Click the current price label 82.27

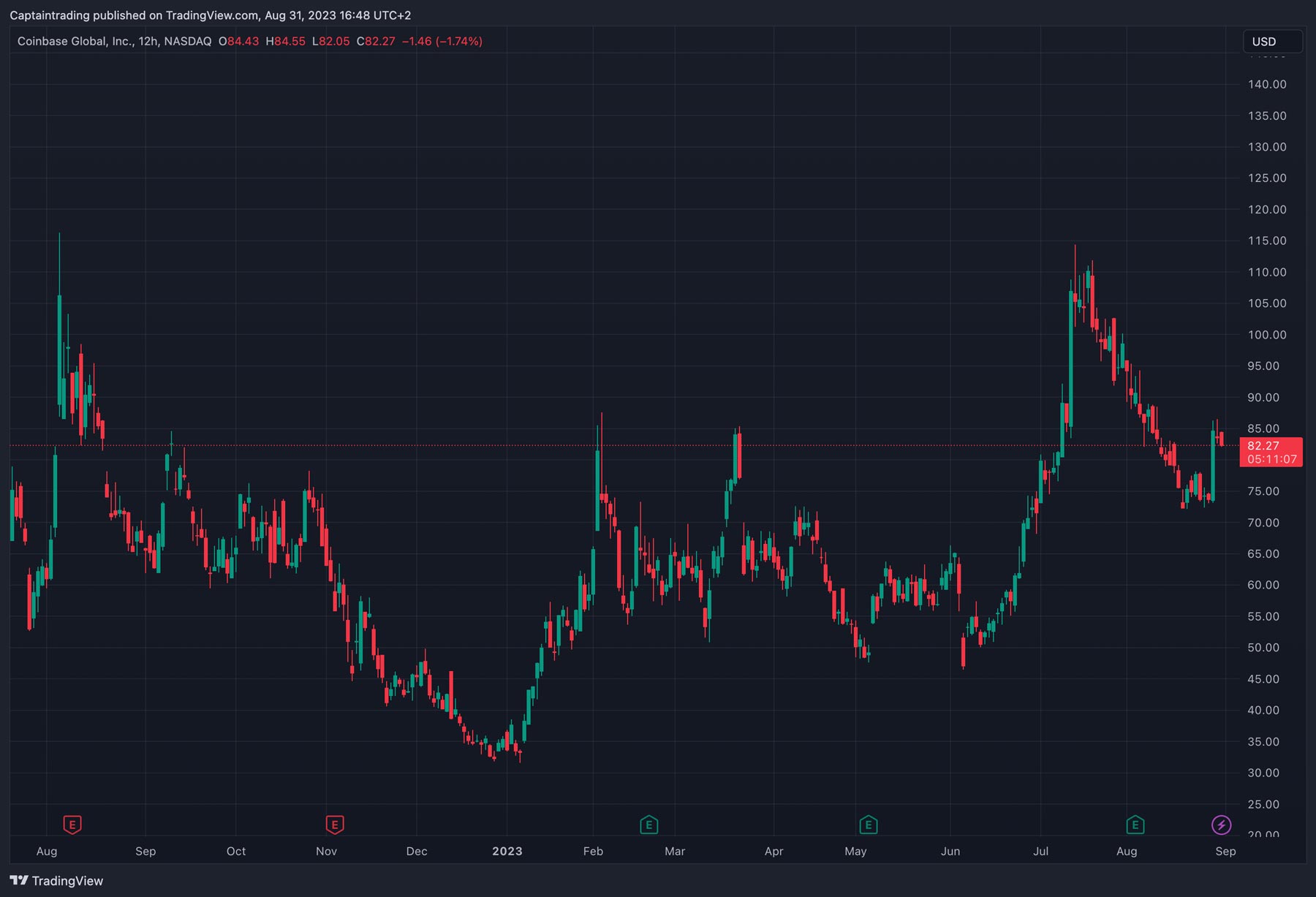click(x=1271, y=452)
